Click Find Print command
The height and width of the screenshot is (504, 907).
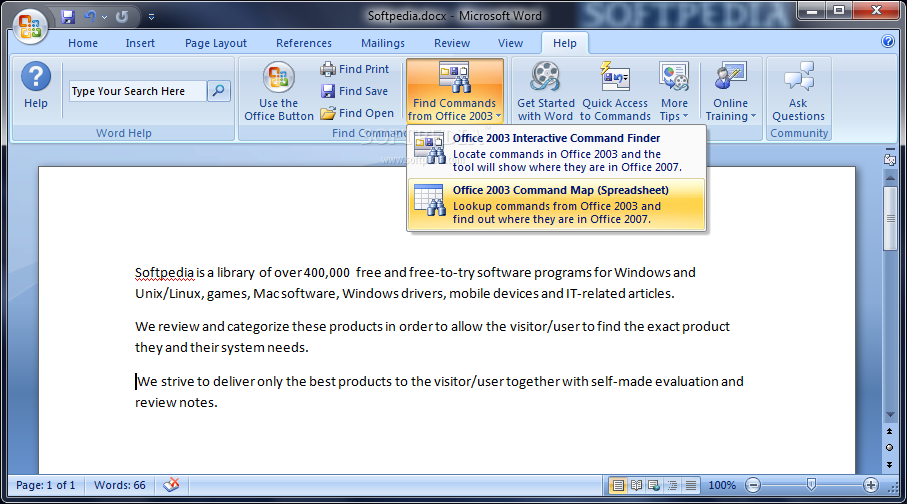click(x=355, y=69)
